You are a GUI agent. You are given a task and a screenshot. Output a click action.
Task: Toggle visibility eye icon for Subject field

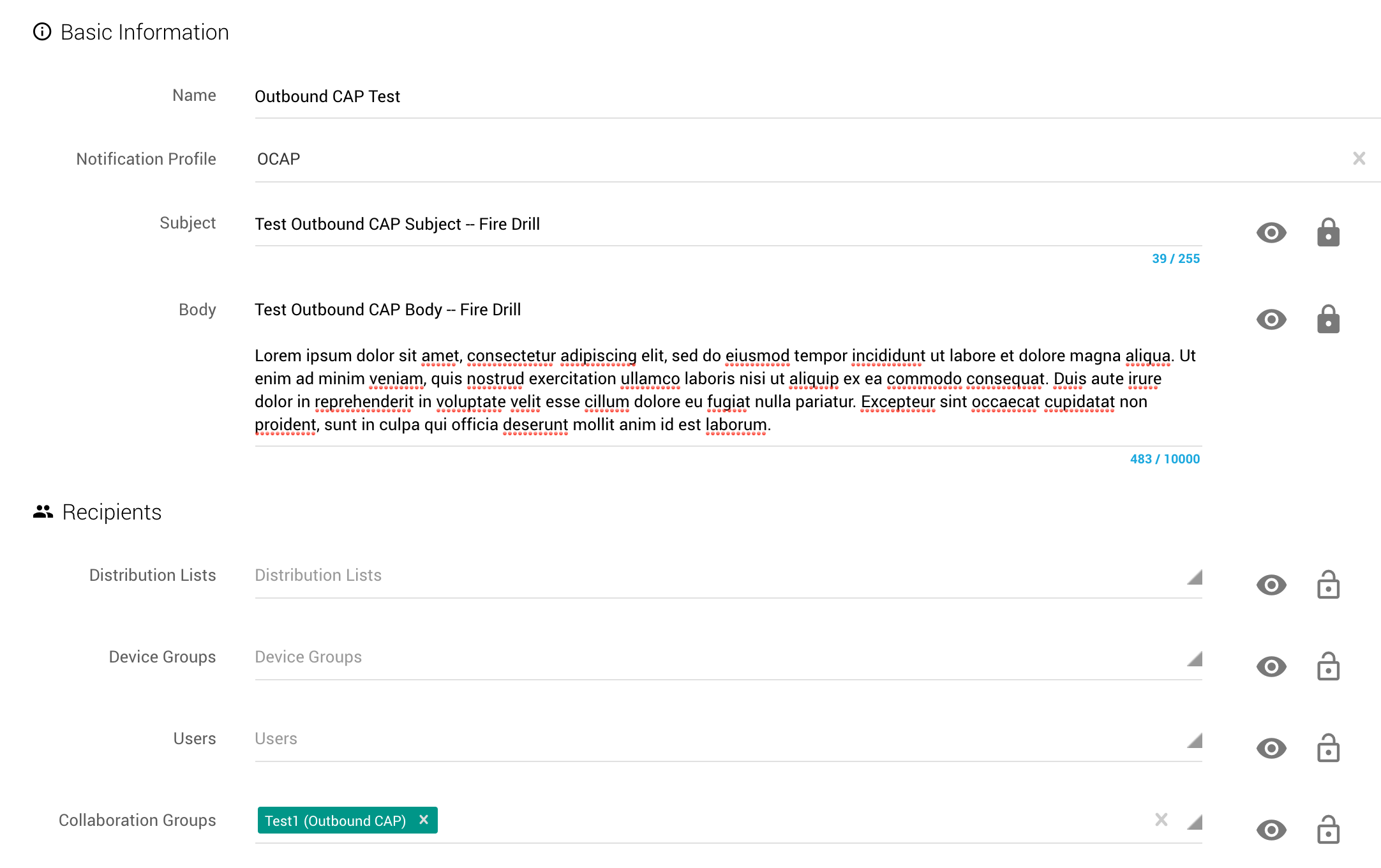1272,232
